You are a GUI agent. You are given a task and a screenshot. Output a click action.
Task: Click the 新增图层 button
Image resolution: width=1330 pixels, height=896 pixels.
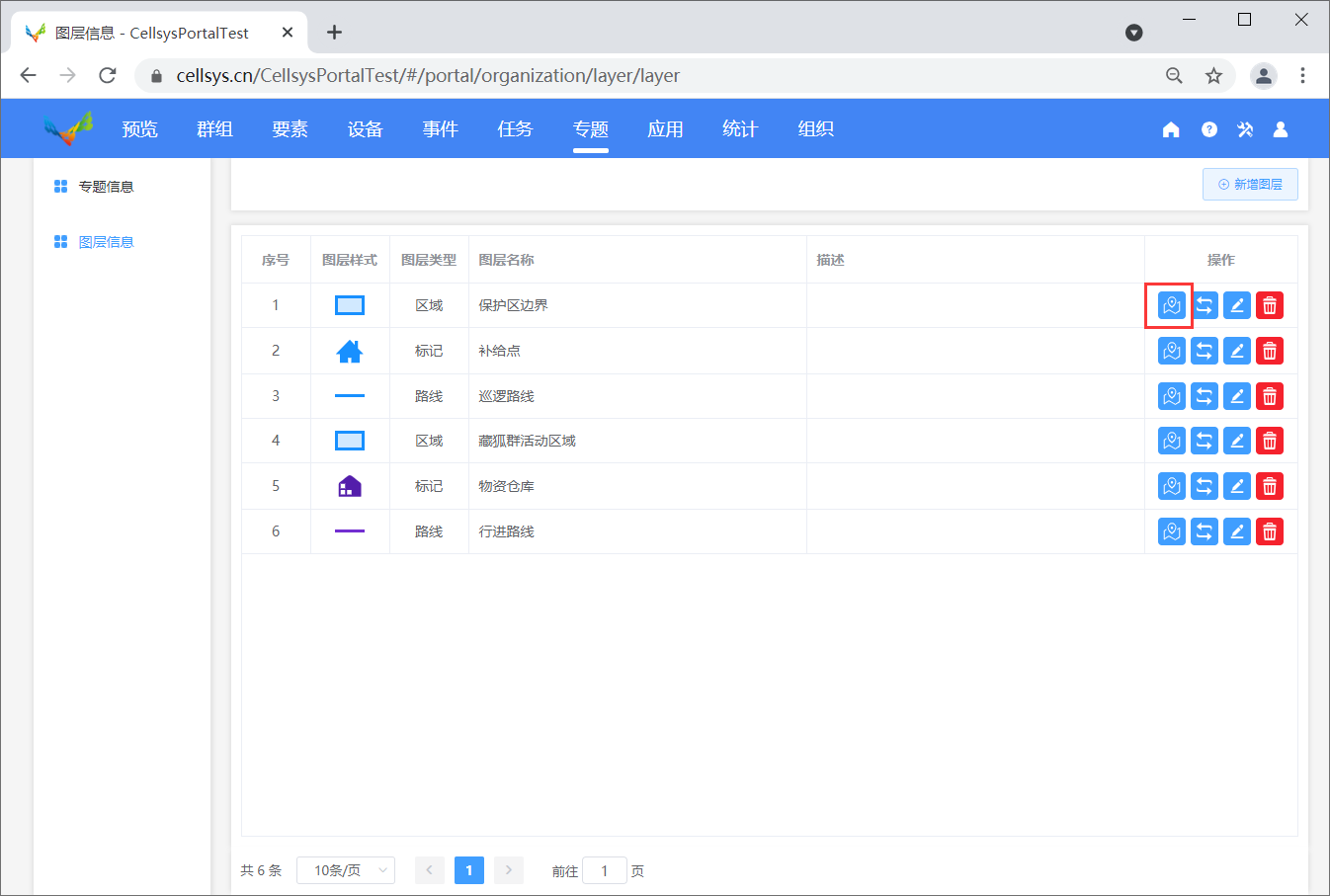click(x=1250, y=185)
